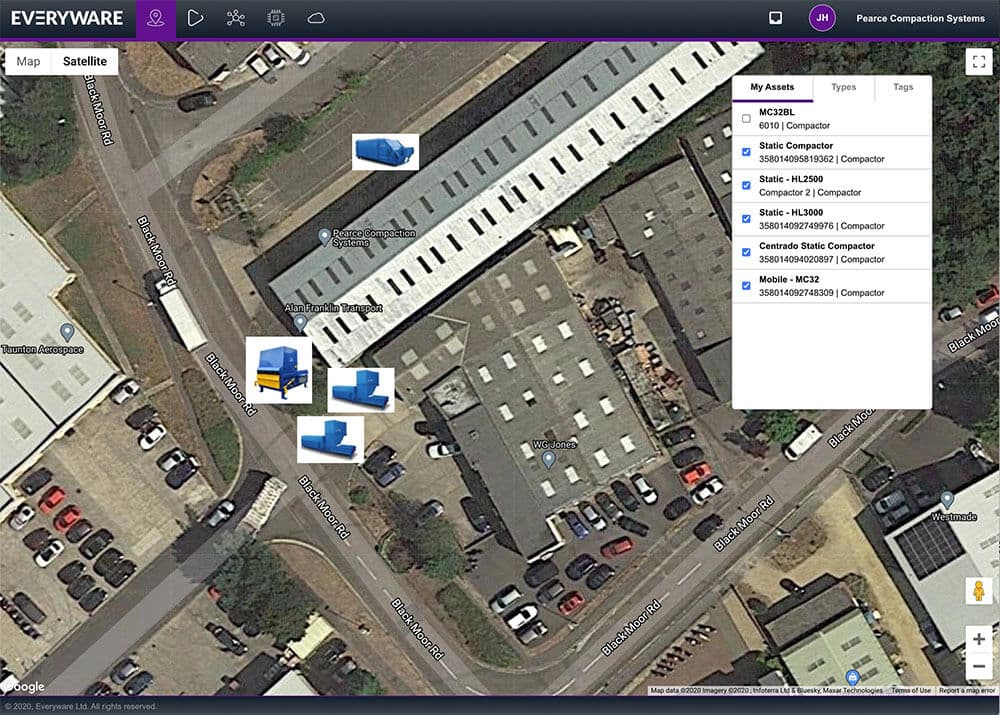This screenshot has width=1000, height=715.
Task: Select the Static Compactor asset name
Action: click(796, 145)
